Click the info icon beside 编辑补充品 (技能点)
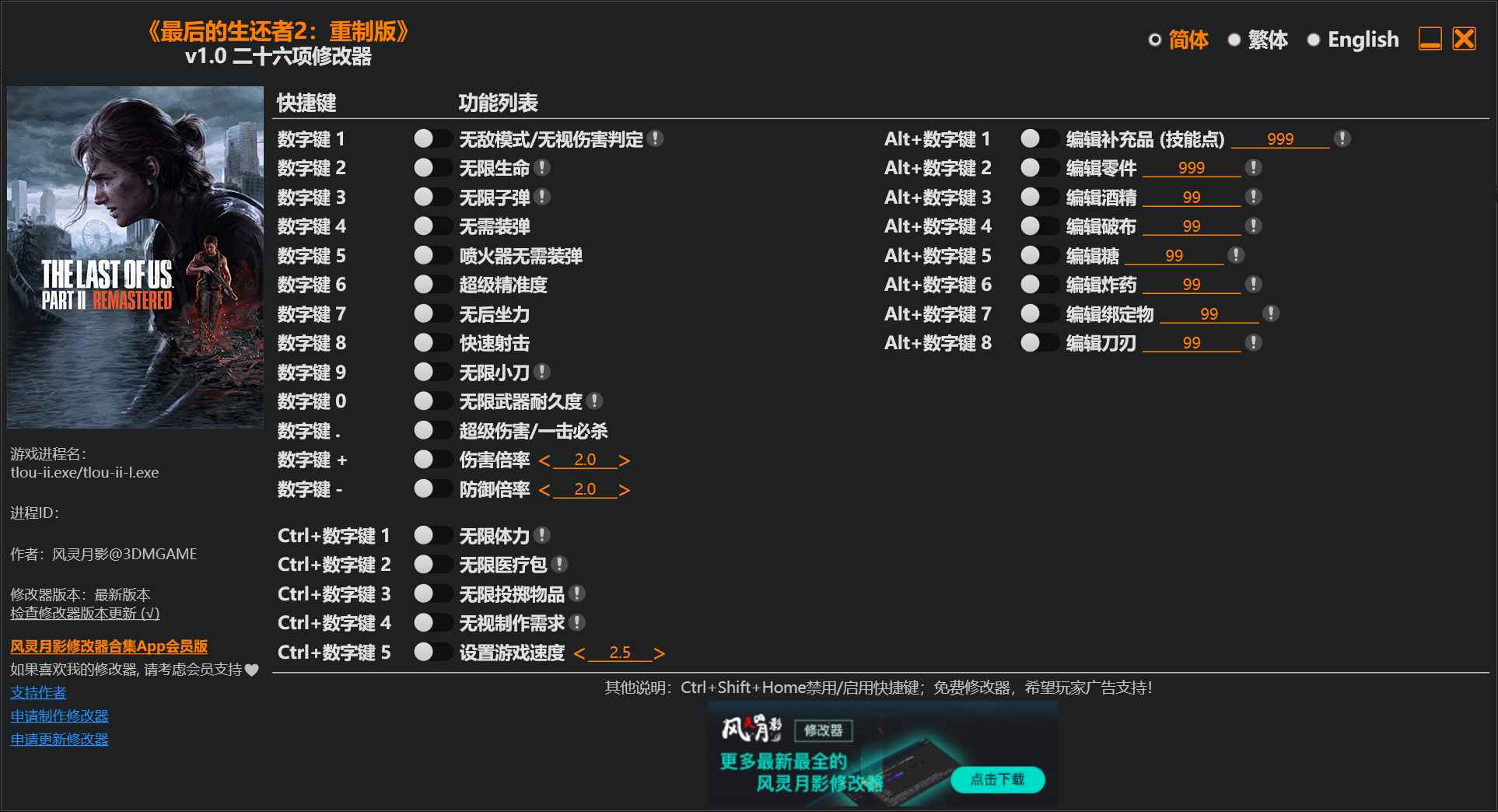1498x812 pixels. click(1342, 138)
